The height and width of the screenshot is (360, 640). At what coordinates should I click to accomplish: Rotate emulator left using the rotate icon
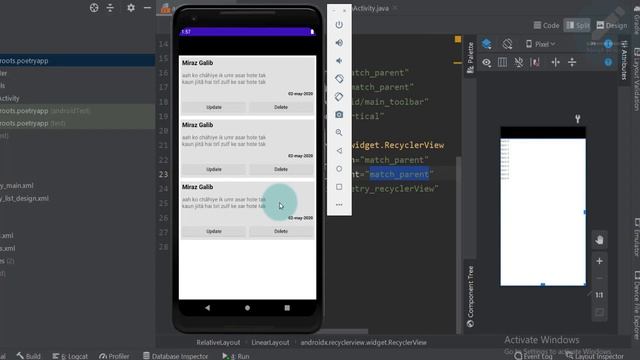(339, 79)
